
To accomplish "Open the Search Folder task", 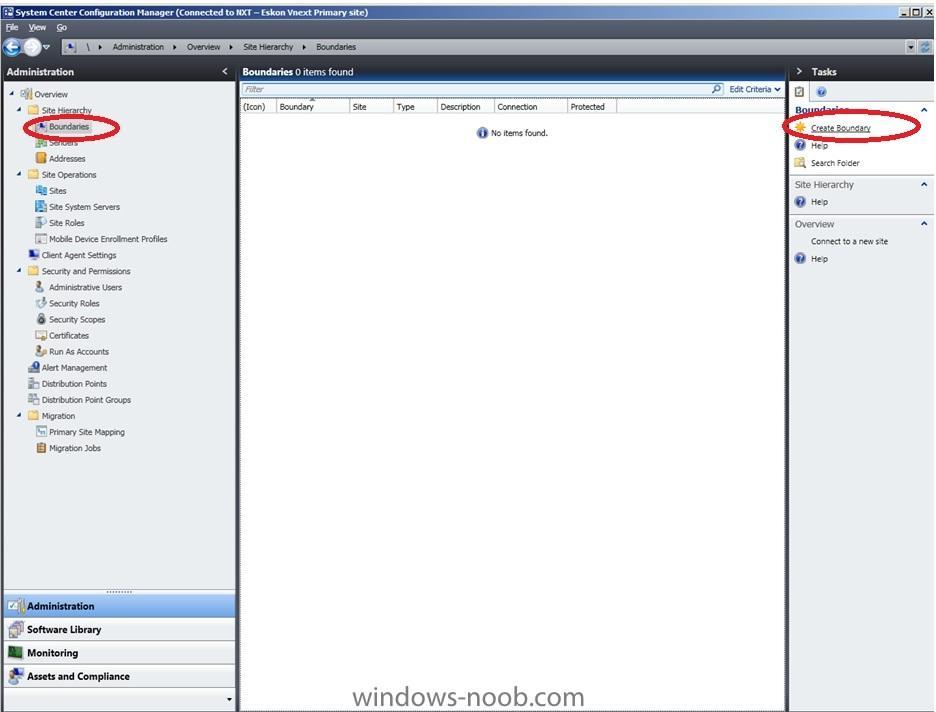I will 835,163.
